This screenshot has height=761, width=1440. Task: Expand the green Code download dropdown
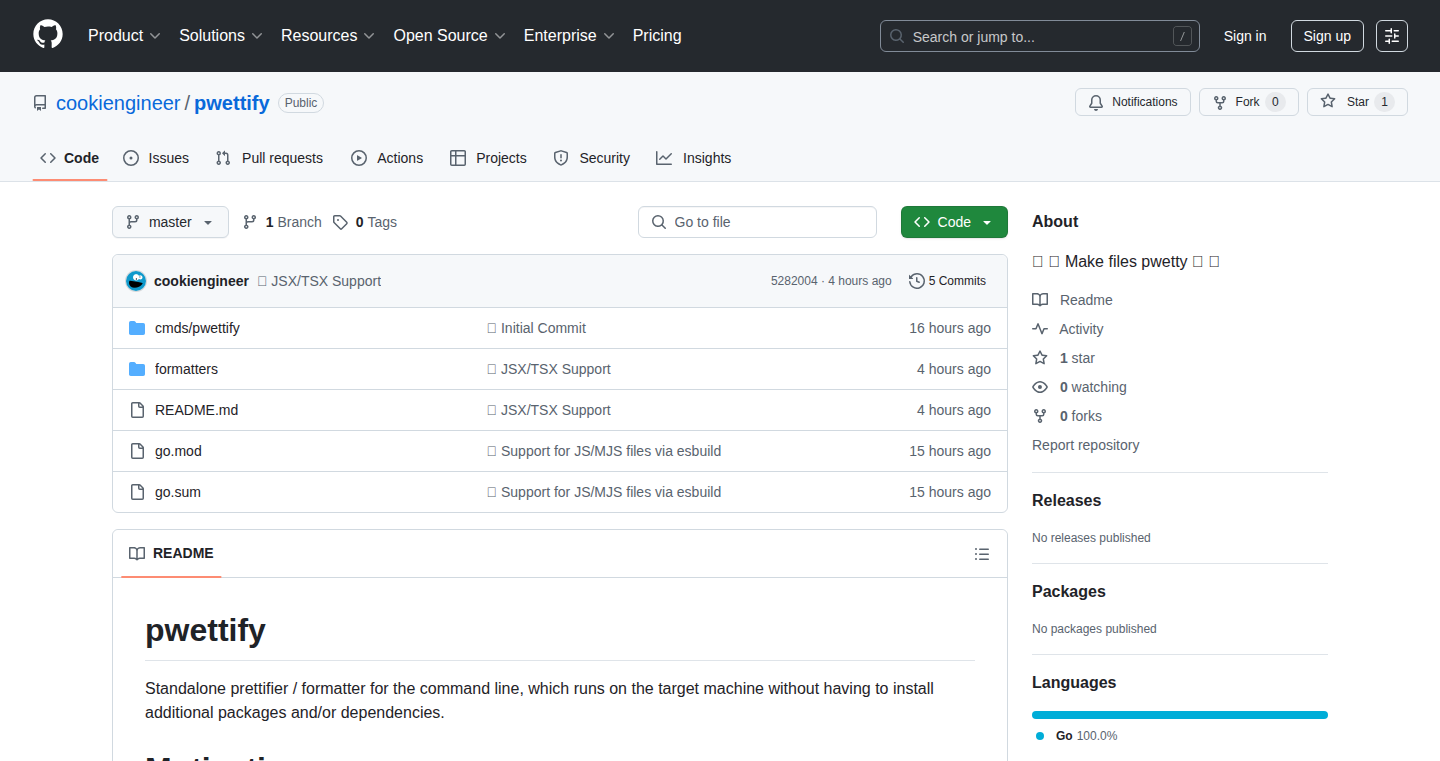(954, 222)
